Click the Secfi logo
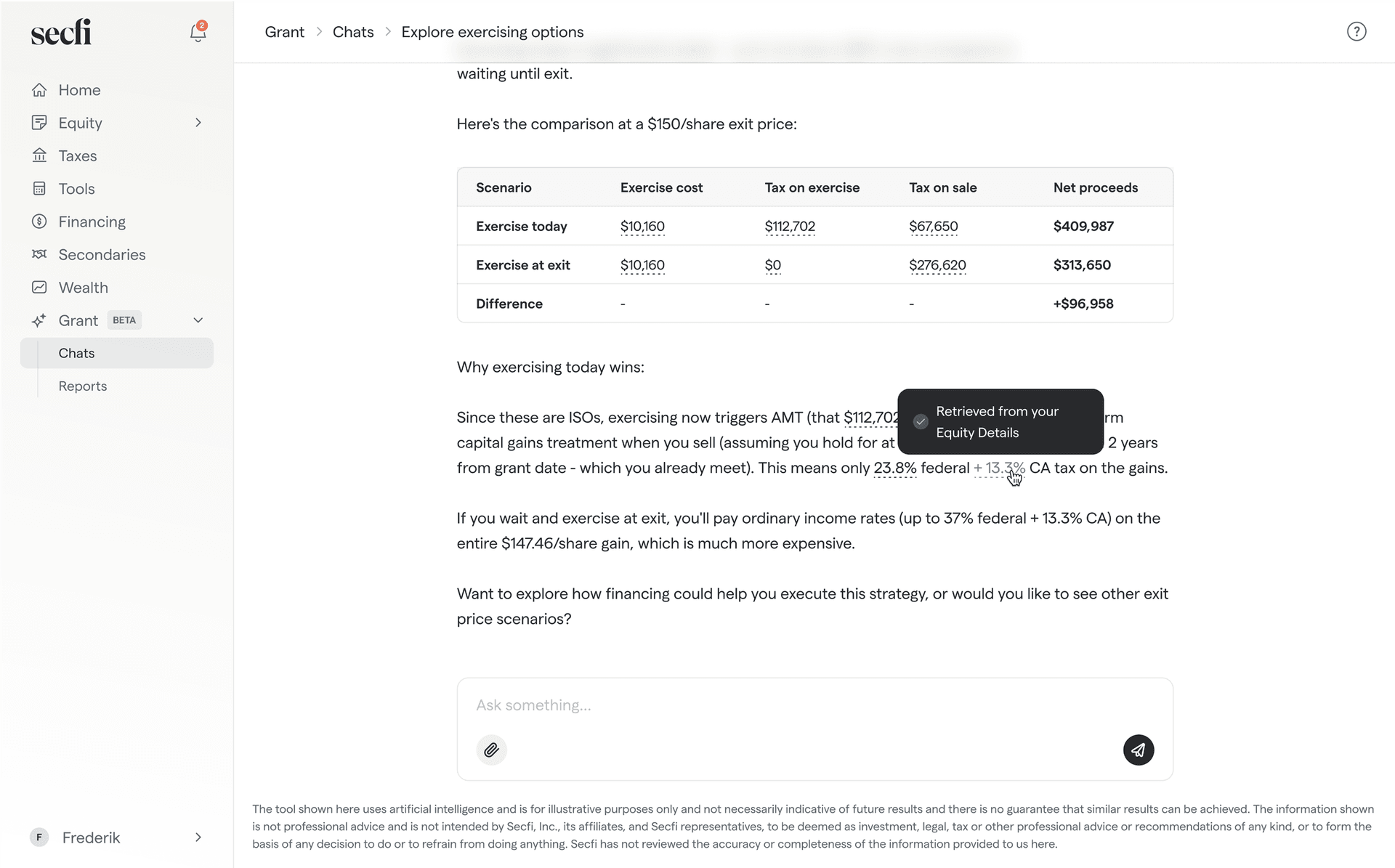 pyautogui.click(x=61, y=32)
